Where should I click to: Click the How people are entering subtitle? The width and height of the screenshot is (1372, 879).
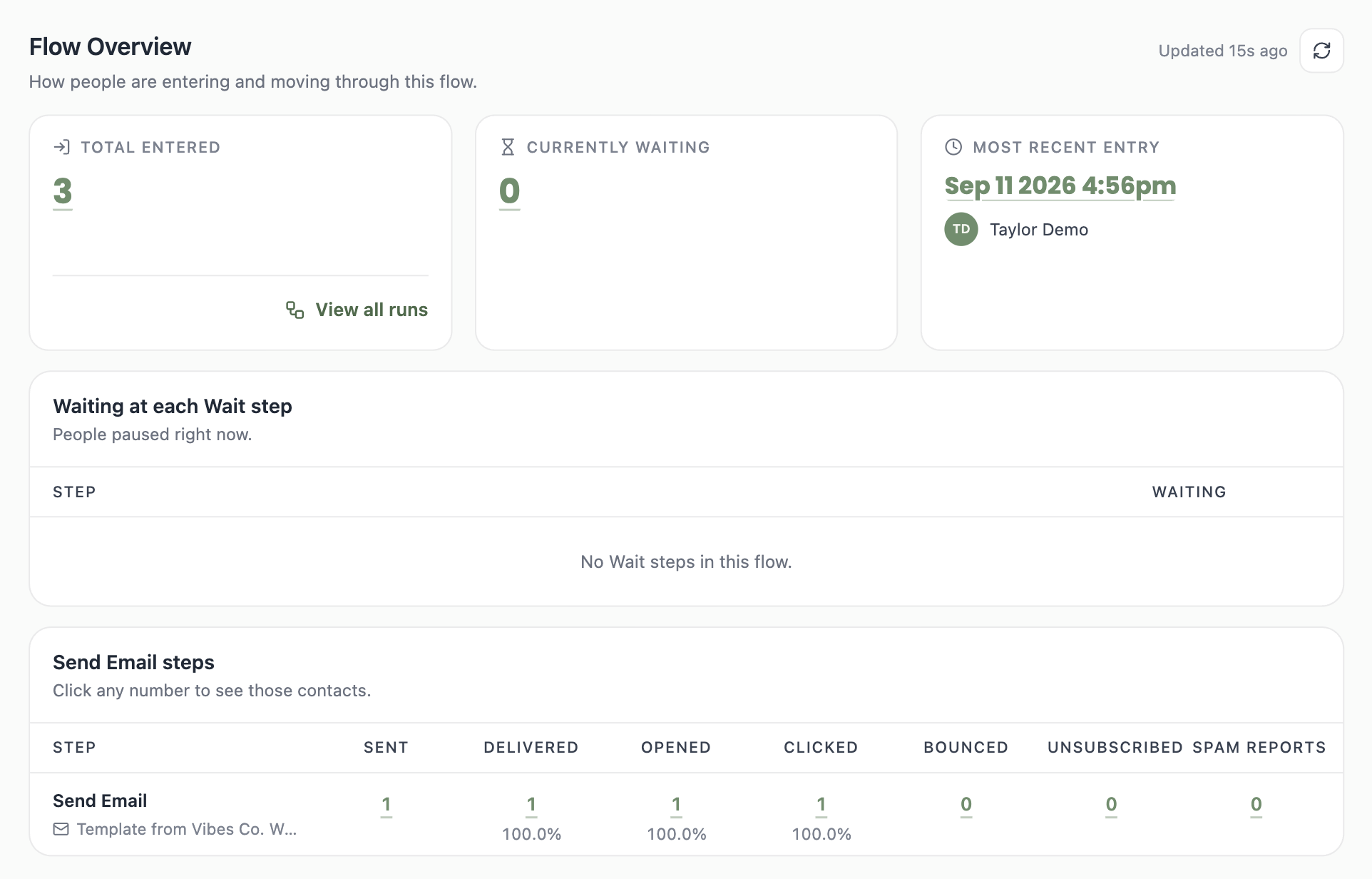pyautogui.click(x=253, y=81)
